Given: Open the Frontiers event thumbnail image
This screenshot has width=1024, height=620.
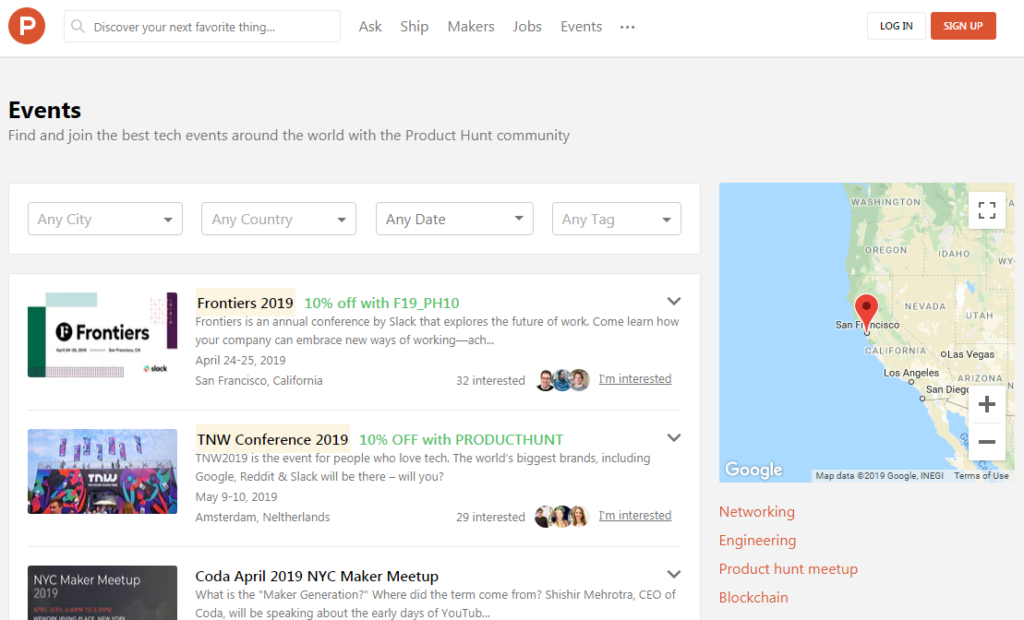Looking at the screenshot, I should coord(103,334).
